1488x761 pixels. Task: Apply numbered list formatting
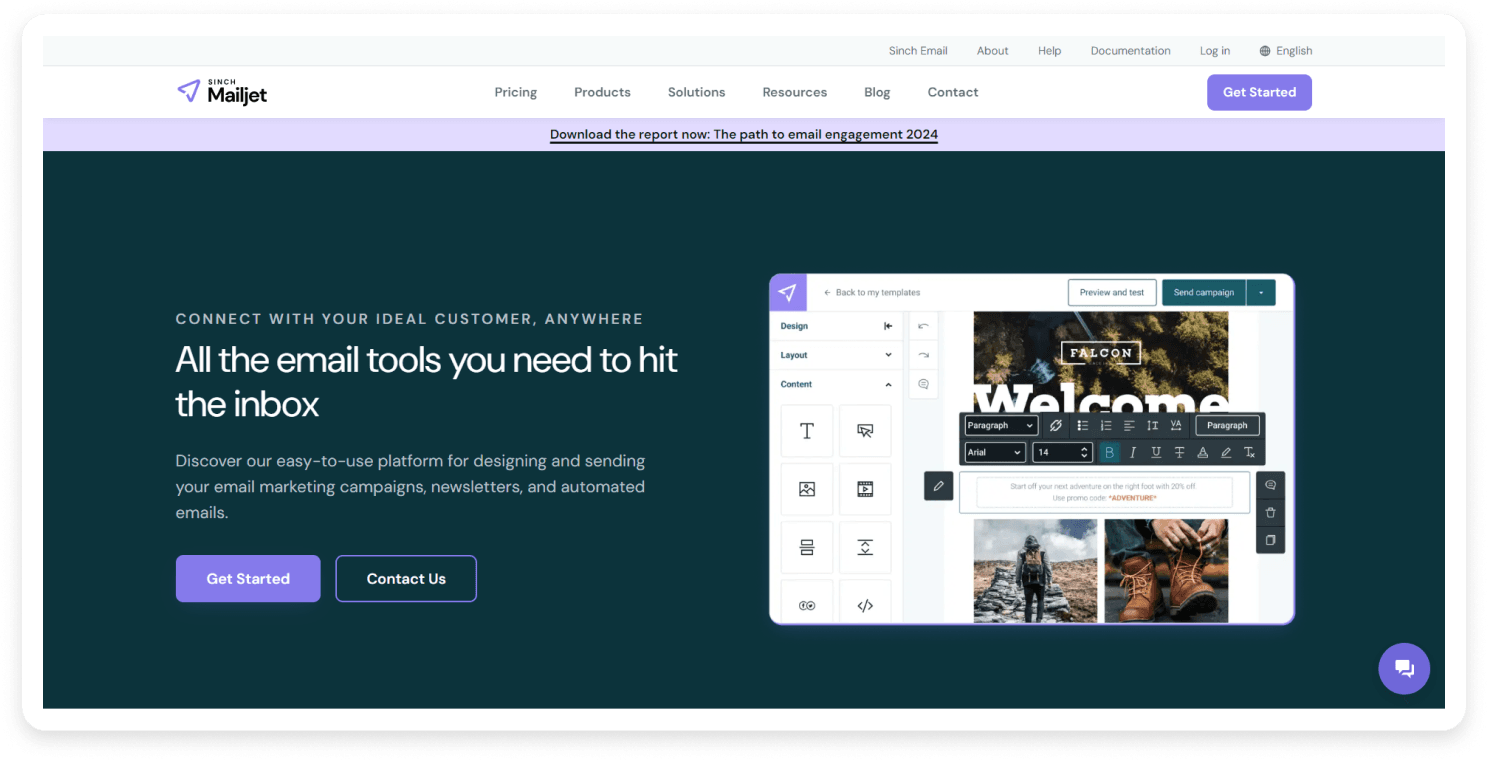(x=1106, y=426)
